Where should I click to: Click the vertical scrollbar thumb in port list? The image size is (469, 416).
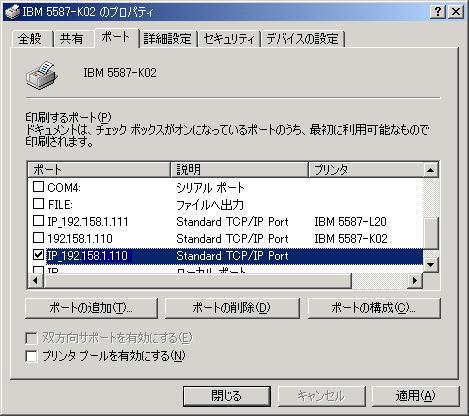point(430,232)
